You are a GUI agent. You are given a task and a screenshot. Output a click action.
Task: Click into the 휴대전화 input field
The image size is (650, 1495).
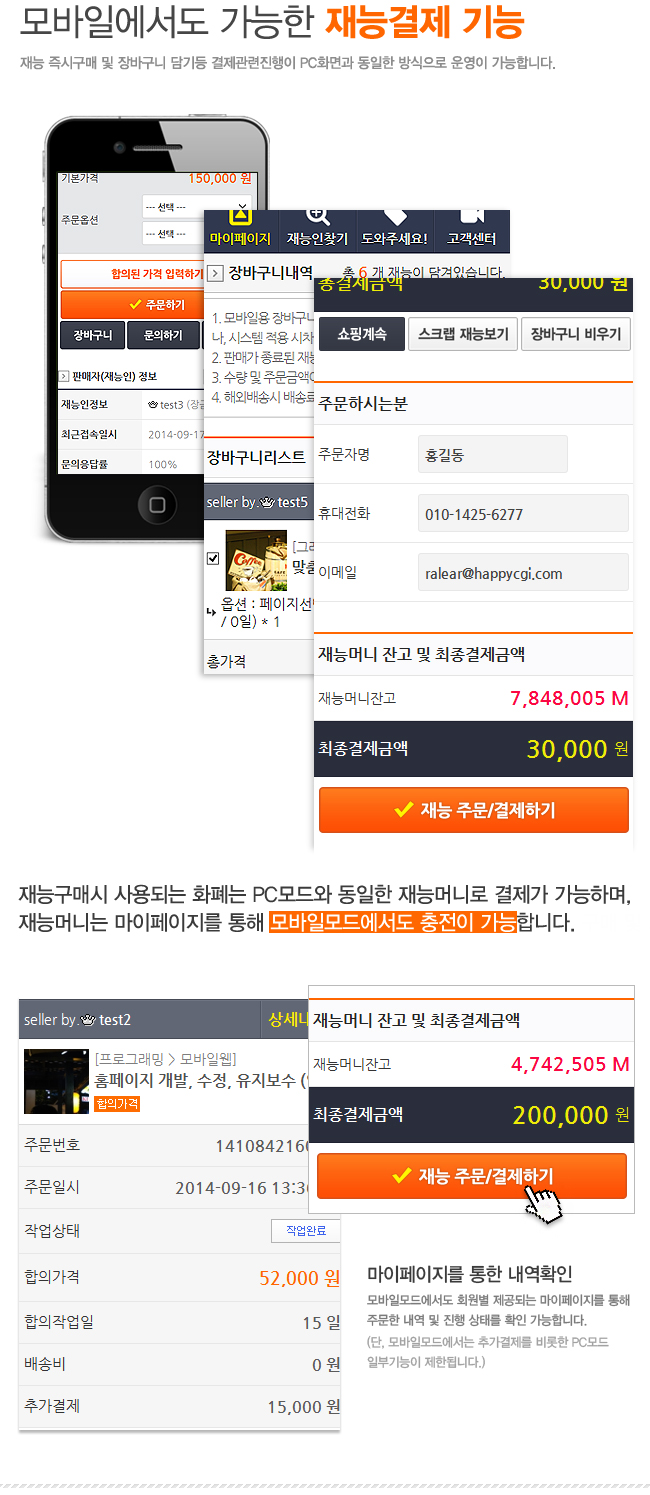pos(523,513)
